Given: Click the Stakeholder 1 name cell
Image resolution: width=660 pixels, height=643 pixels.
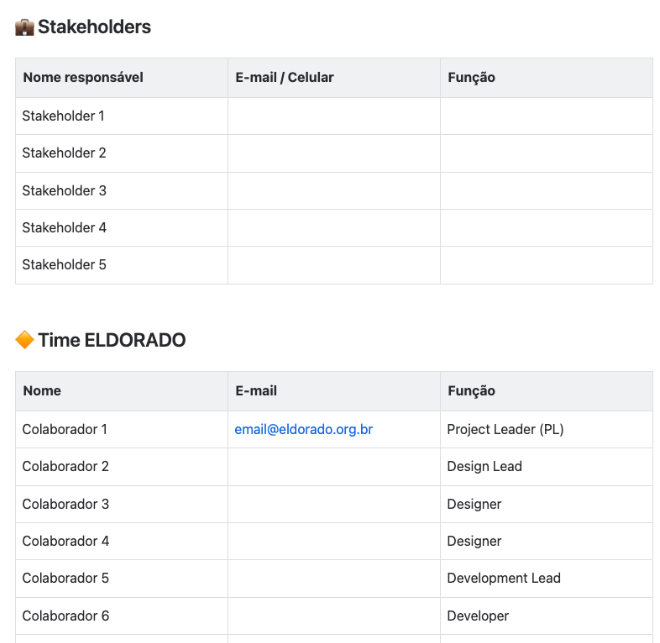Looking at the screenshot, I should pos(122,116).
